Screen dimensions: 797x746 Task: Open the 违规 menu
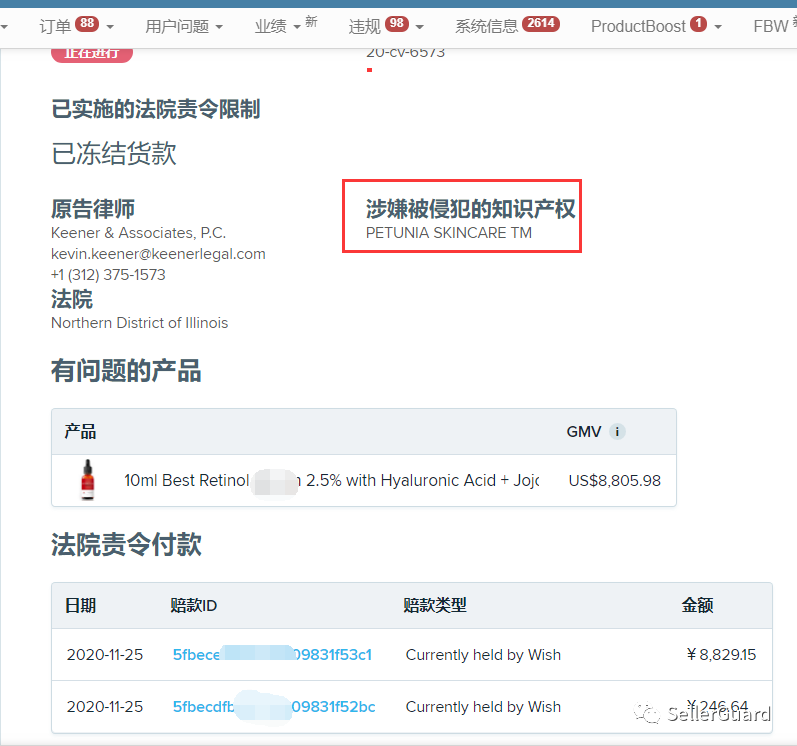[x=364, y=26]
